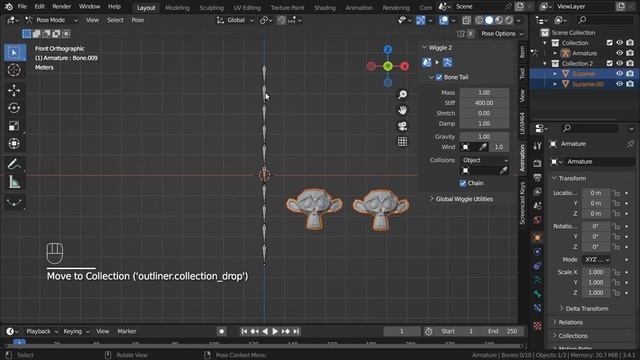Toggle the overlays display icon
This screenshot has width=640, height=360.
[x=443, y=20]
